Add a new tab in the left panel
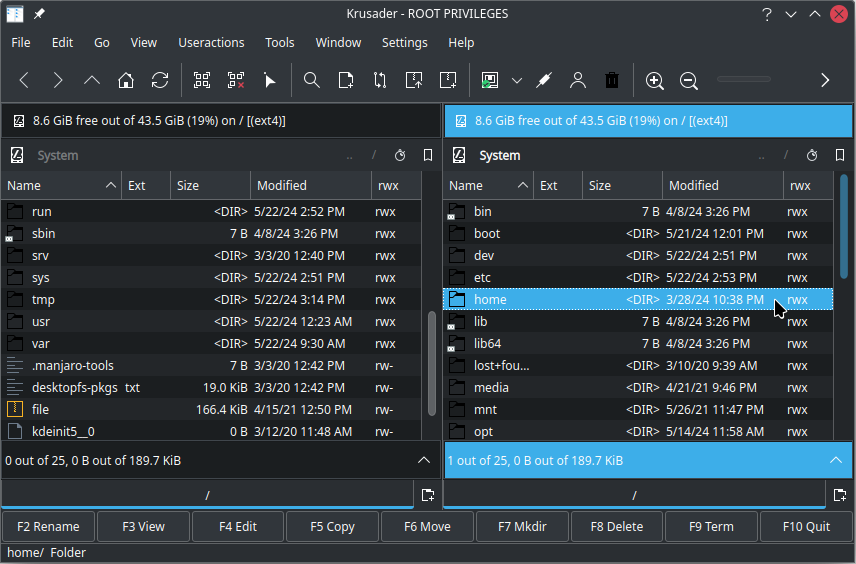 coord(428,495)
